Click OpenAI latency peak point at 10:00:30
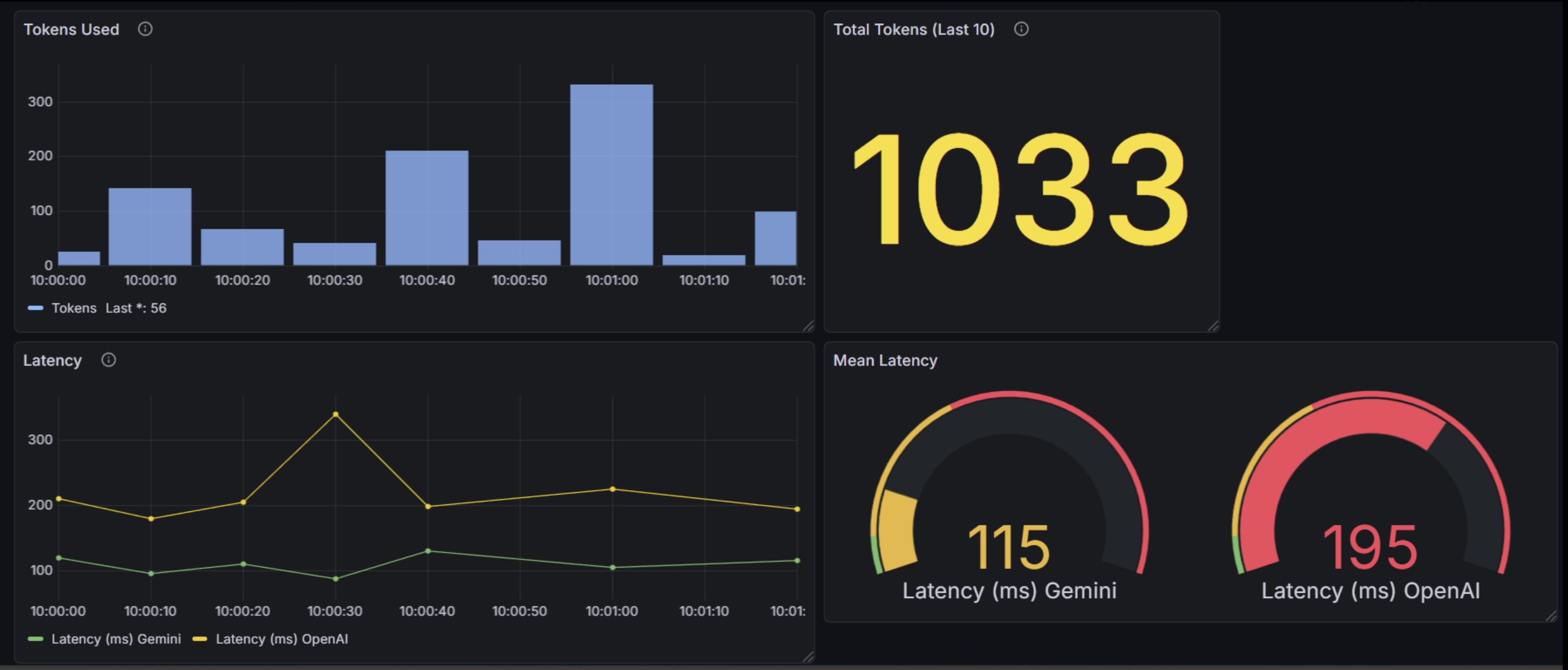Image resolution: width=1568 pixels, height=670 pixels. (x=336, y=415)
